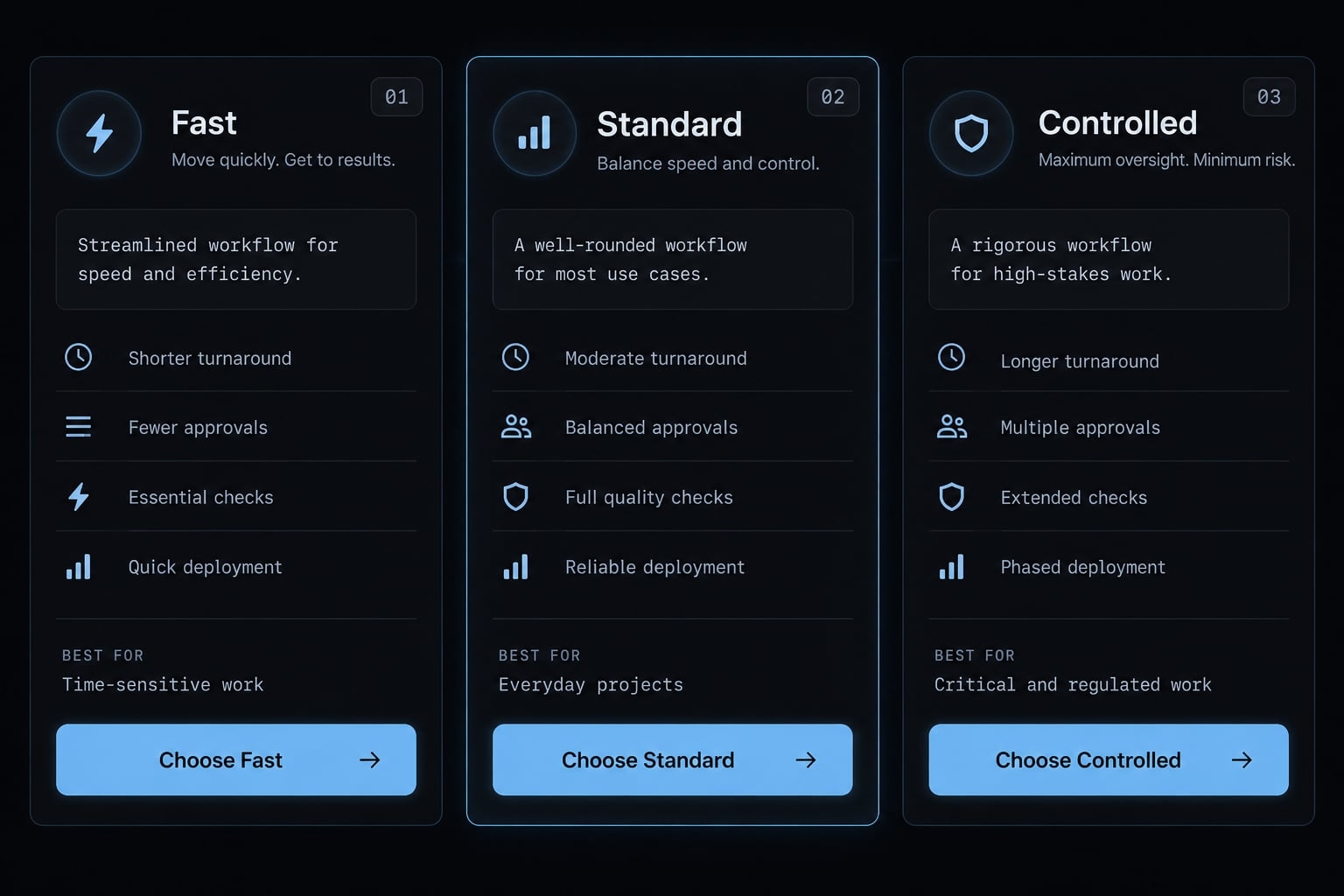This screenshot has width=1344, height=896.
Task: Click 'Maximum oversight. Minimum risk.' subtitle
Action: [x=1166, y=160]
